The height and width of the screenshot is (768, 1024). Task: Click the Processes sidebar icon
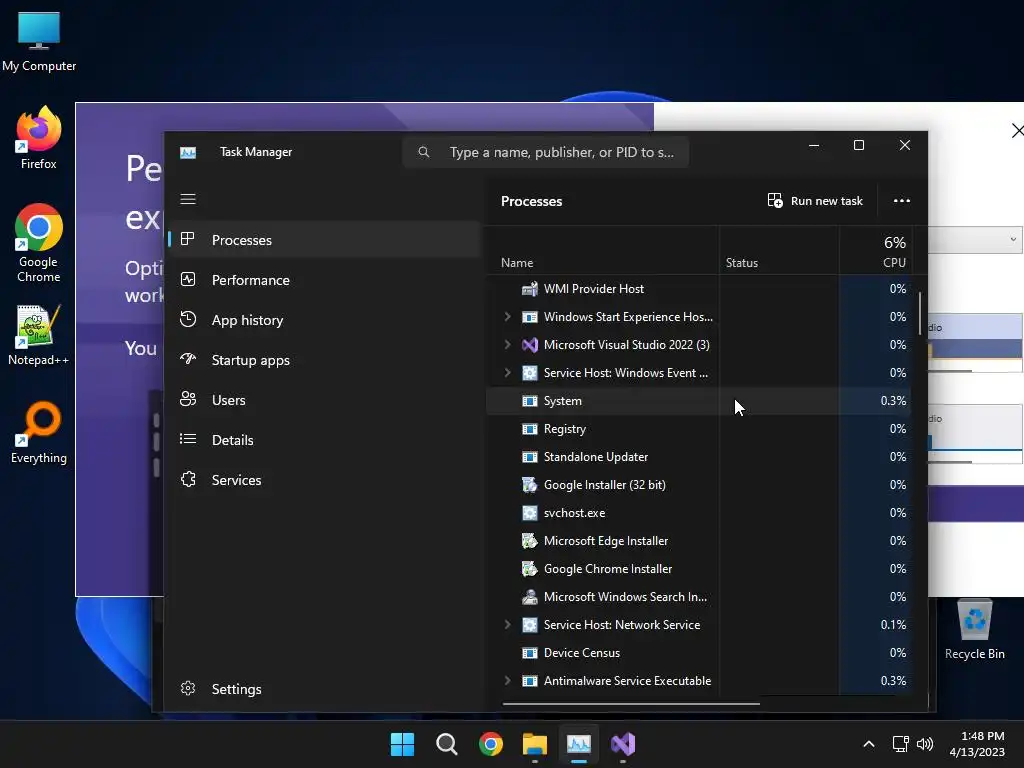(x=187, y=239)
